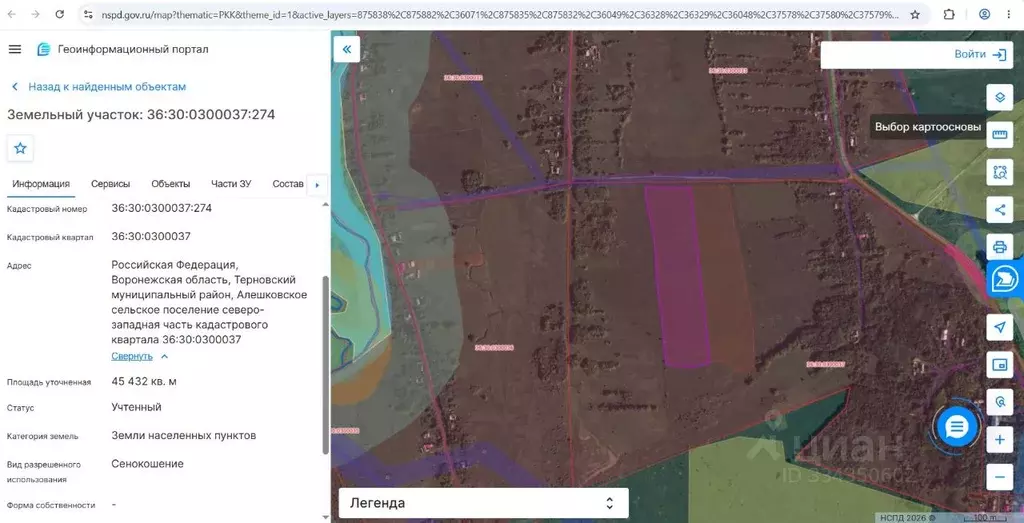
Task: Go back in the browser
Action: 12,14
